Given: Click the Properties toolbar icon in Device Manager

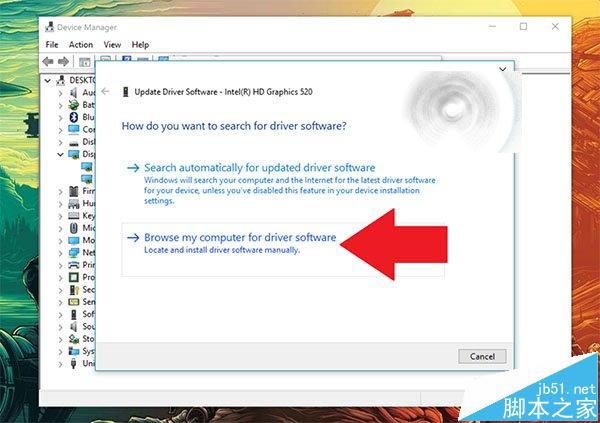Looking at the screenshot, I should pos(85,62).
